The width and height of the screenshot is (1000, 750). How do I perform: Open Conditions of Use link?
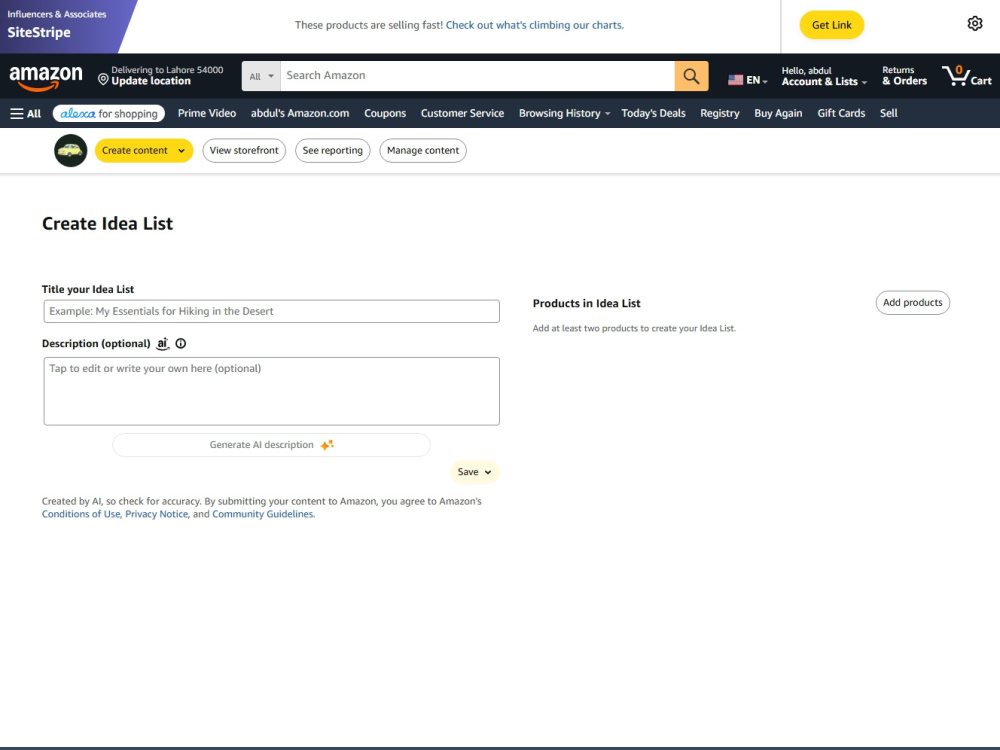(x=81, y=514)
